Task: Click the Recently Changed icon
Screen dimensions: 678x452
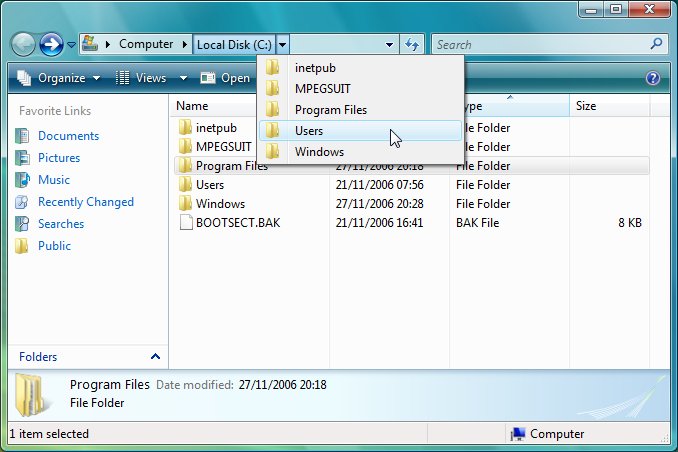Action: (x=22, y=202)
